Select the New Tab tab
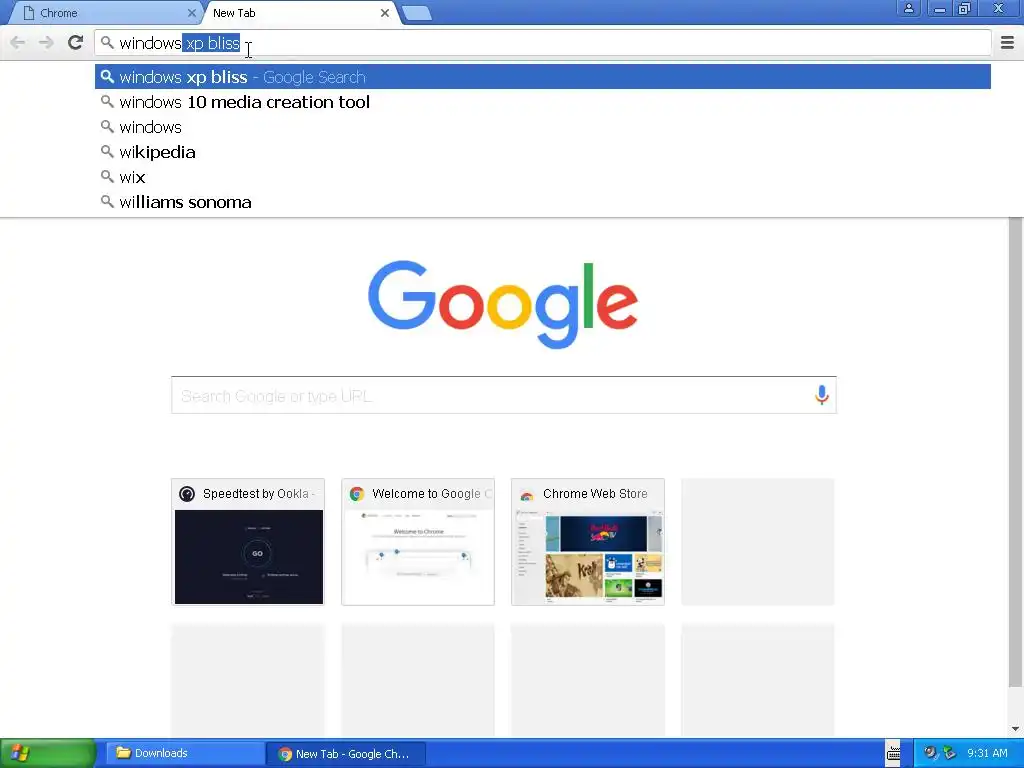The width and height of the screenshot is (1024, 768). (x=302, y=13)
